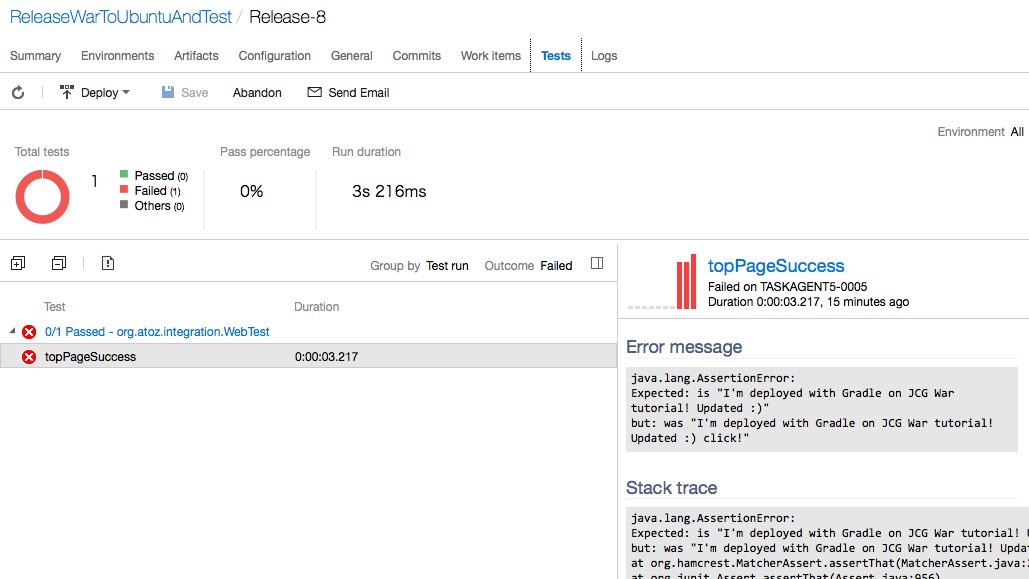Collapse the org.atoz.integration.WebTest test run
1029x579 pixels.
pos(12,332)
